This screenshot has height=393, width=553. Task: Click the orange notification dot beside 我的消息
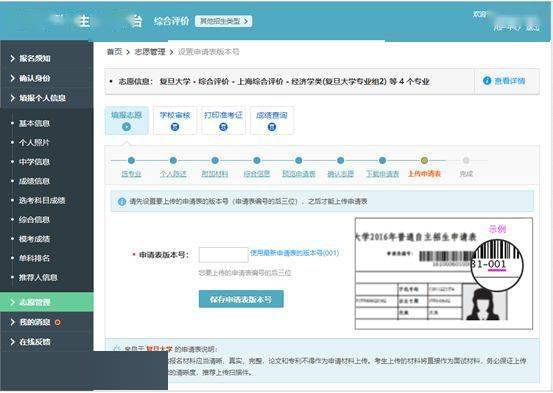(57, 322)
